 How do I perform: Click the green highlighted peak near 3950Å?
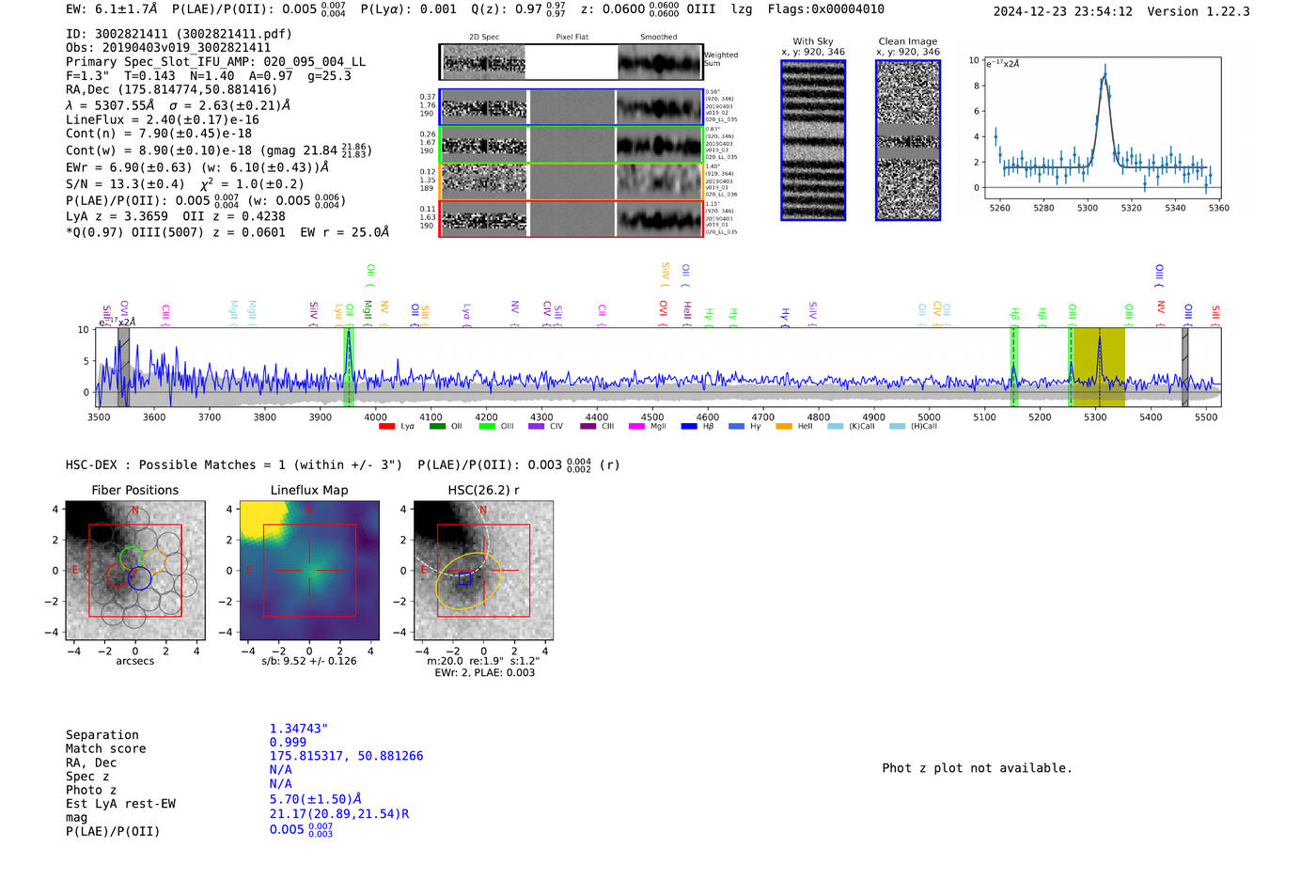coord(349,367)
